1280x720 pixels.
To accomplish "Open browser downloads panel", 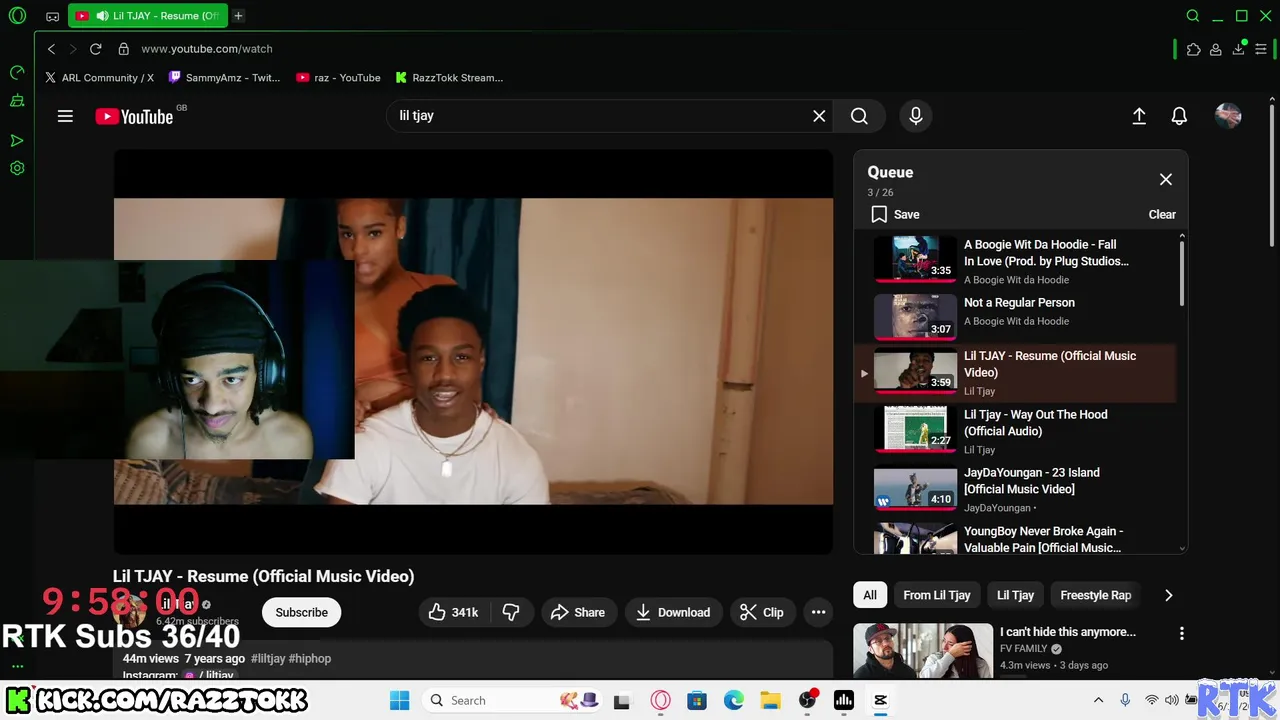I will [x=1238, y=49].
